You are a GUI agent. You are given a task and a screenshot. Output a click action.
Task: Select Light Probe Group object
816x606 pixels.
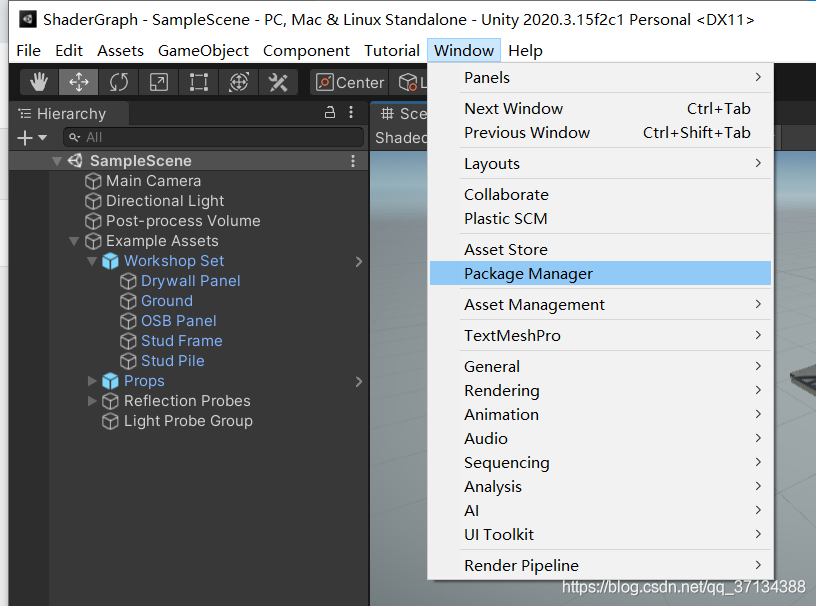tap(188, 421)
